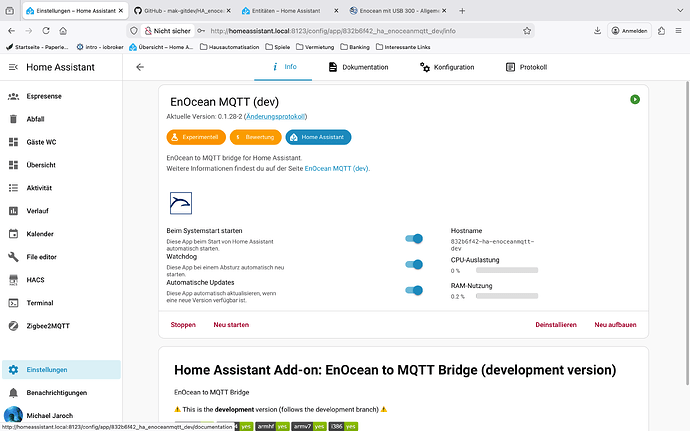Open the Terminal add-on panel

(61, 303)
